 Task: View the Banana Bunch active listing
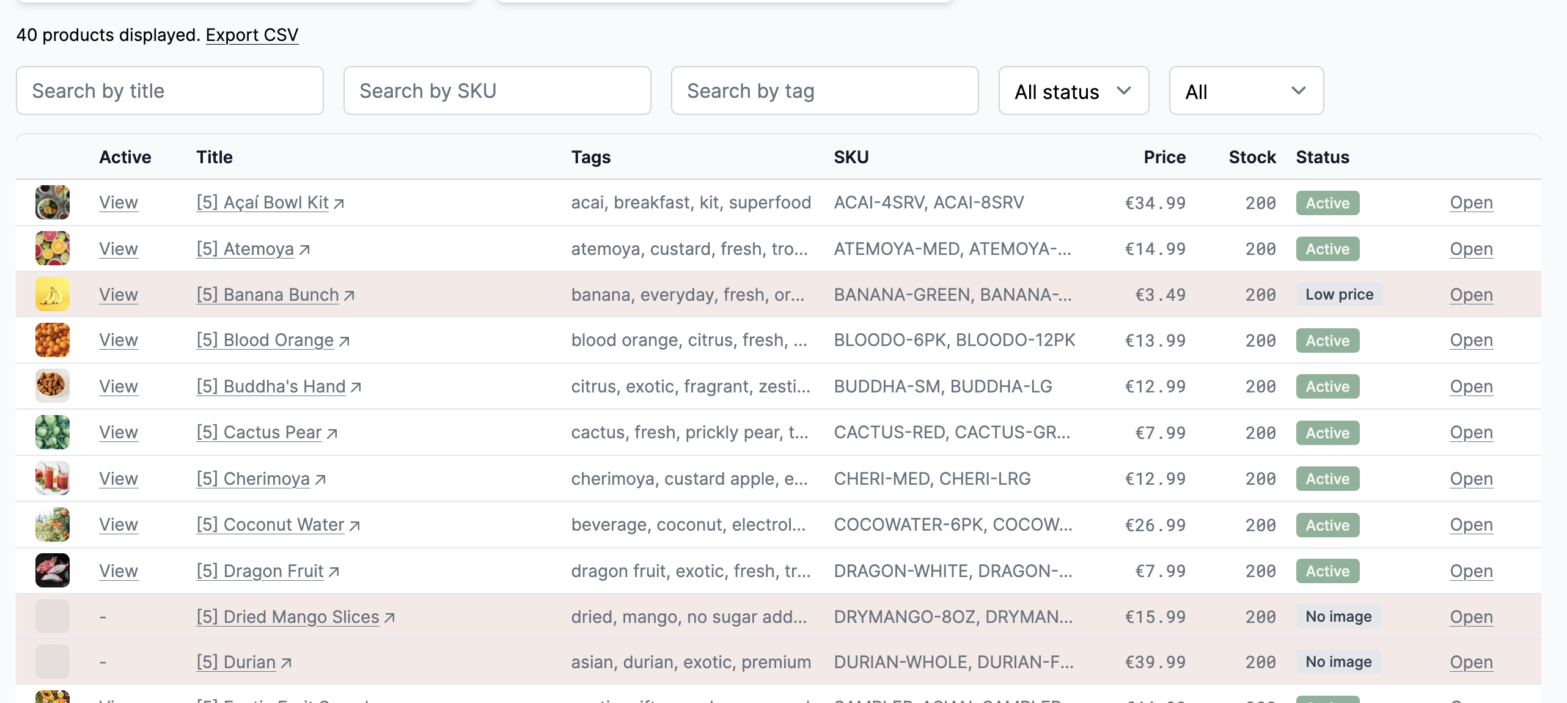pos(118,295)
